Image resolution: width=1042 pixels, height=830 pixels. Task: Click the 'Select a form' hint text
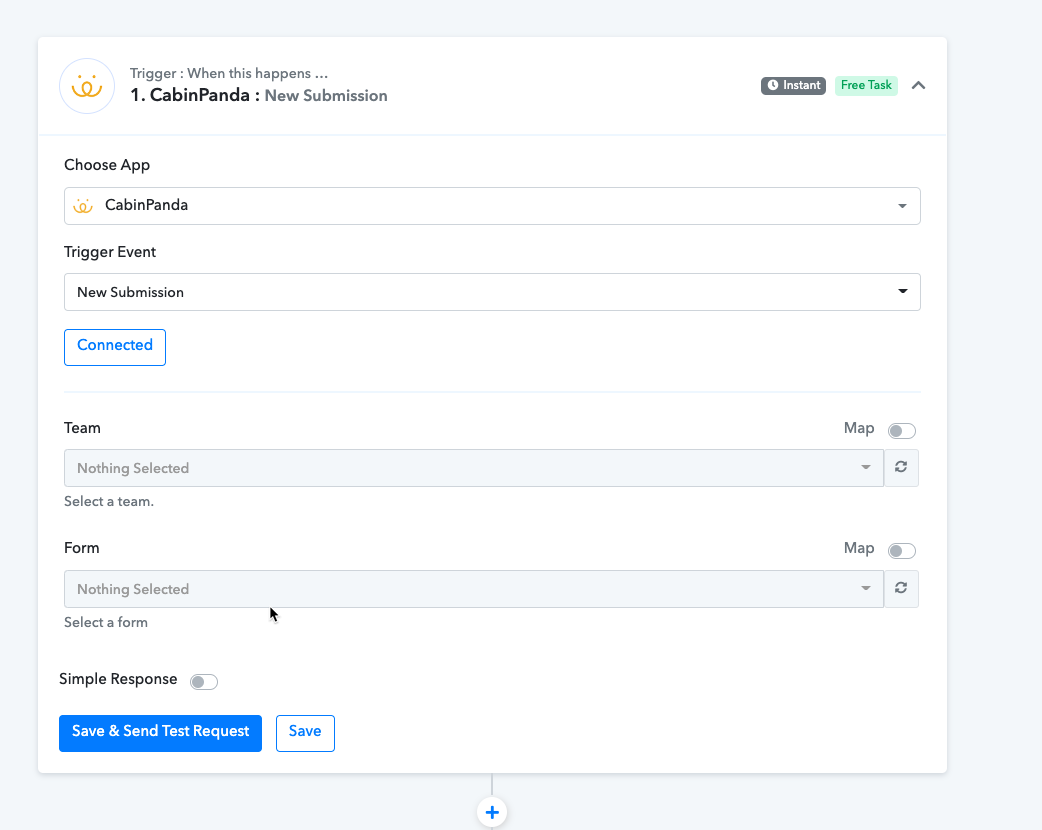[106, 623]
